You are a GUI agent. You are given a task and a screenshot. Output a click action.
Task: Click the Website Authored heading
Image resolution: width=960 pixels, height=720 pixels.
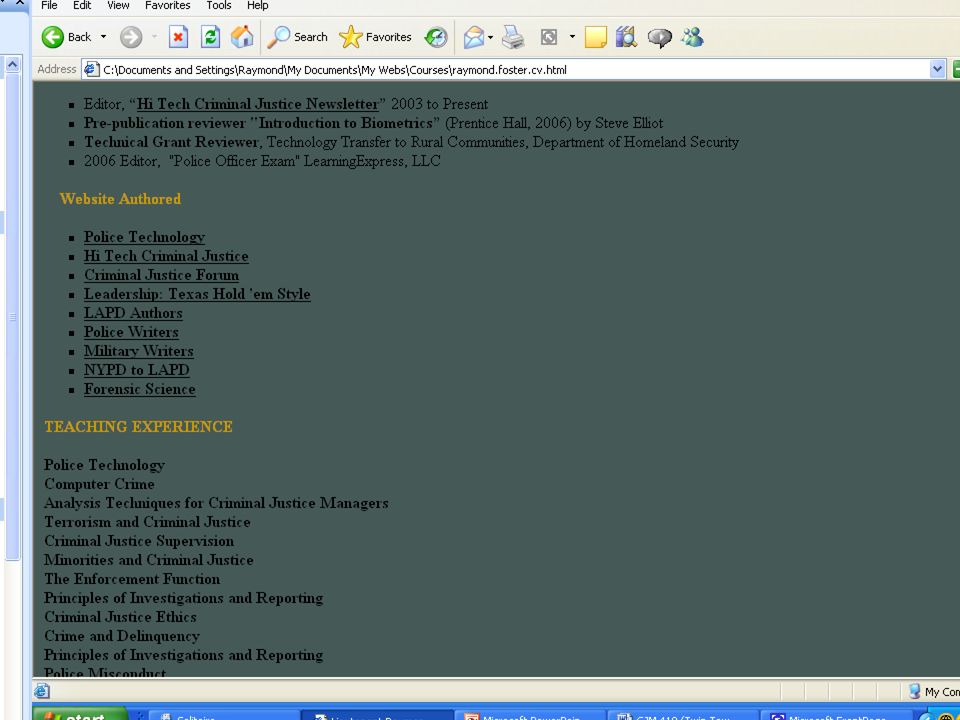[121, 199]
